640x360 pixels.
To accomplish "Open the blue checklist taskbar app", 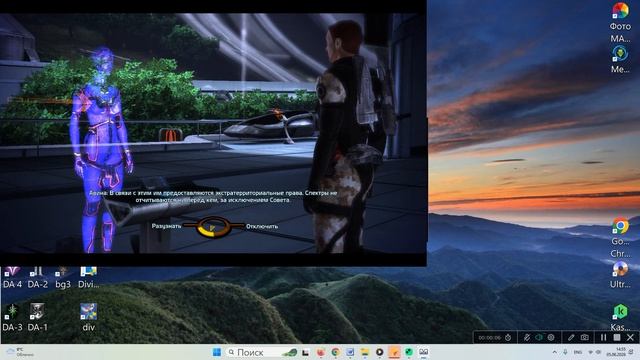I will [350, 352].
